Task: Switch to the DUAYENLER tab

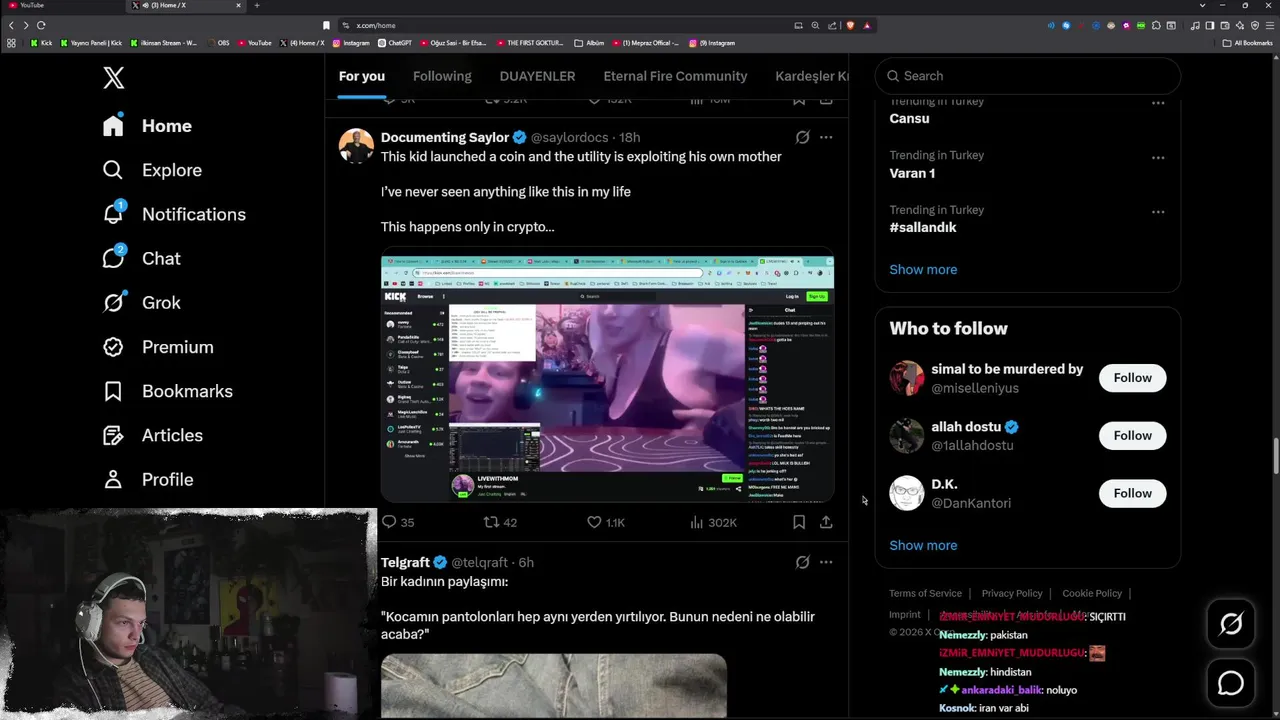Action: [x=537, y=76]
